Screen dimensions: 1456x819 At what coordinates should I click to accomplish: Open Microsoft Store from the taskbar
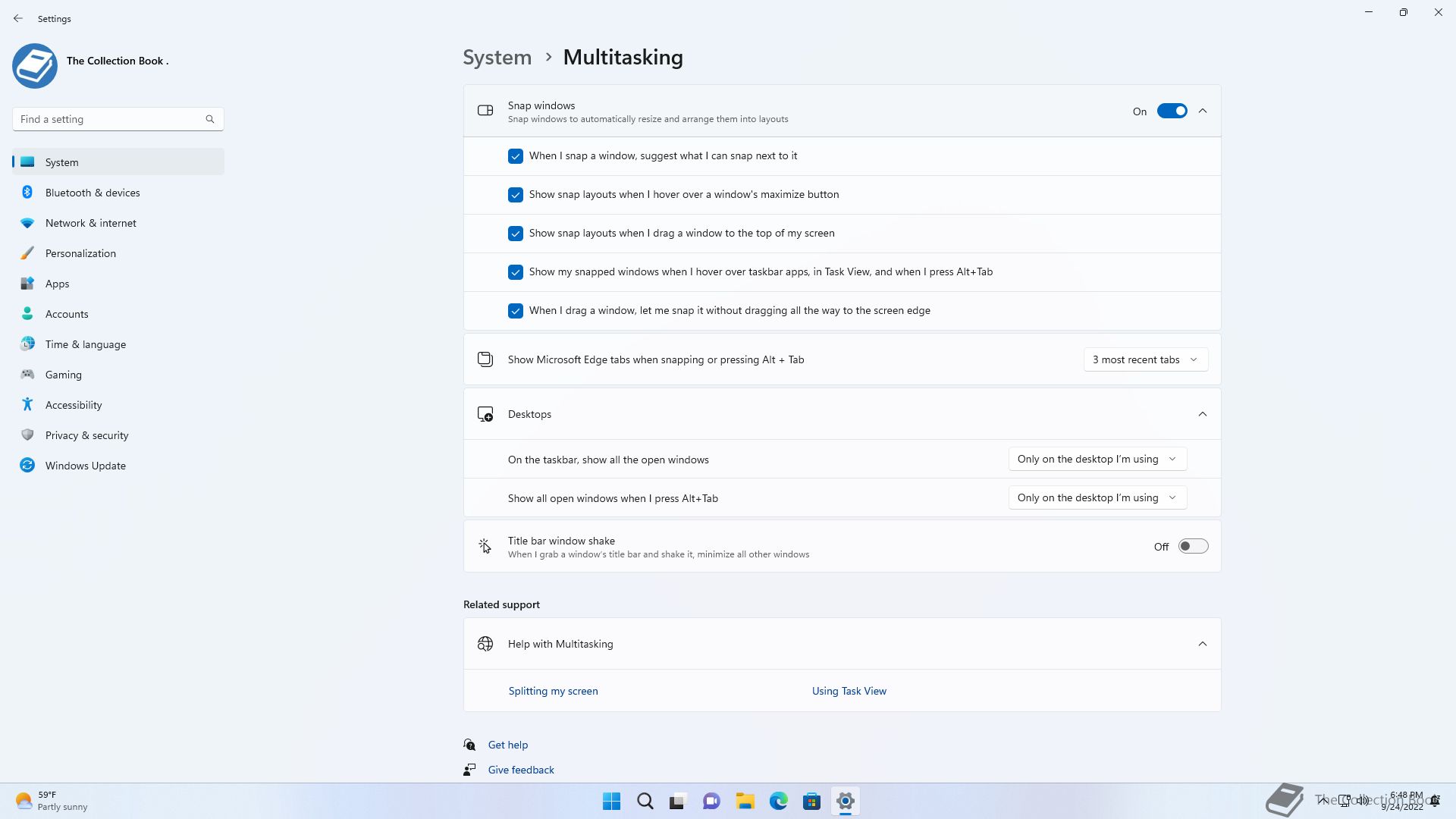tap(811, 801)
